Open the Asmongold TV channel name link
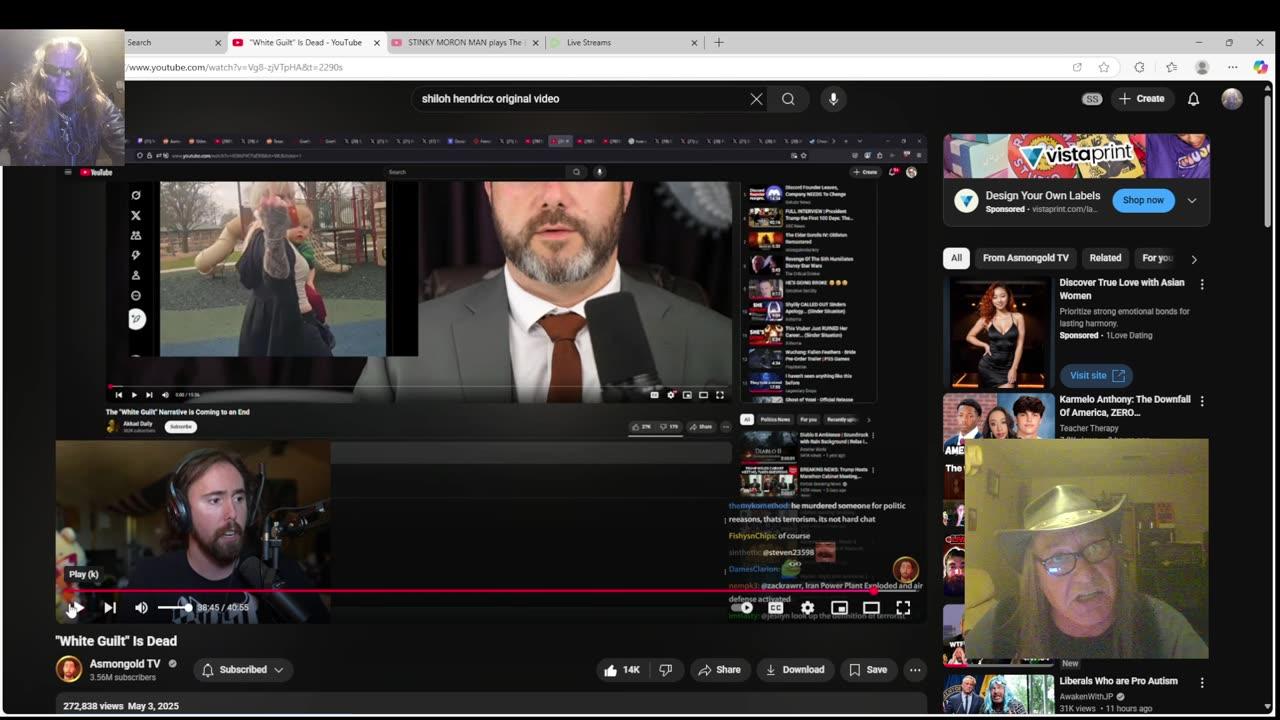Viewport: 1280px width, 720px height. (125, 664)
